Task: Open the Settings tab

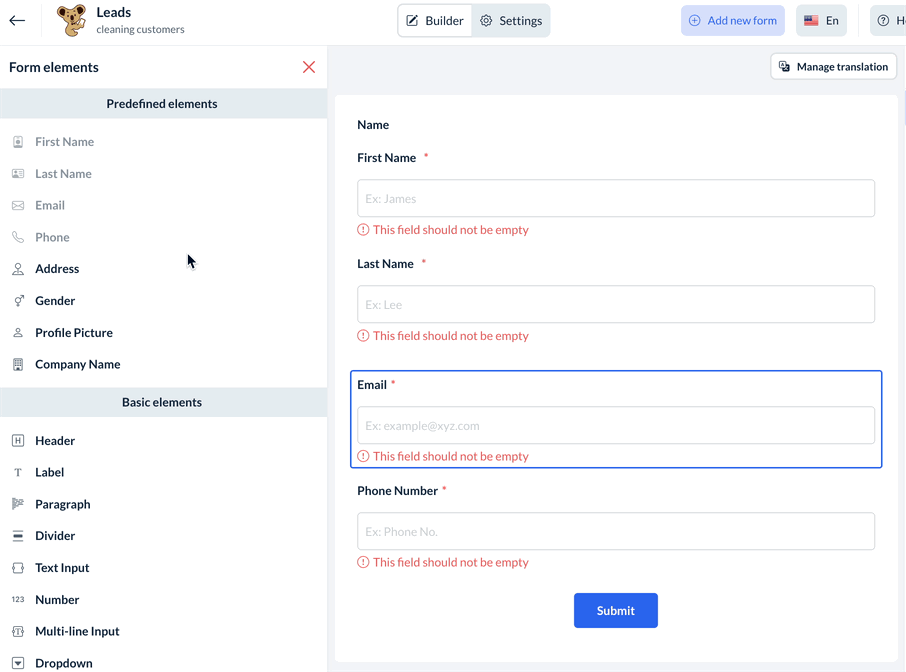Action: [511, 20]
